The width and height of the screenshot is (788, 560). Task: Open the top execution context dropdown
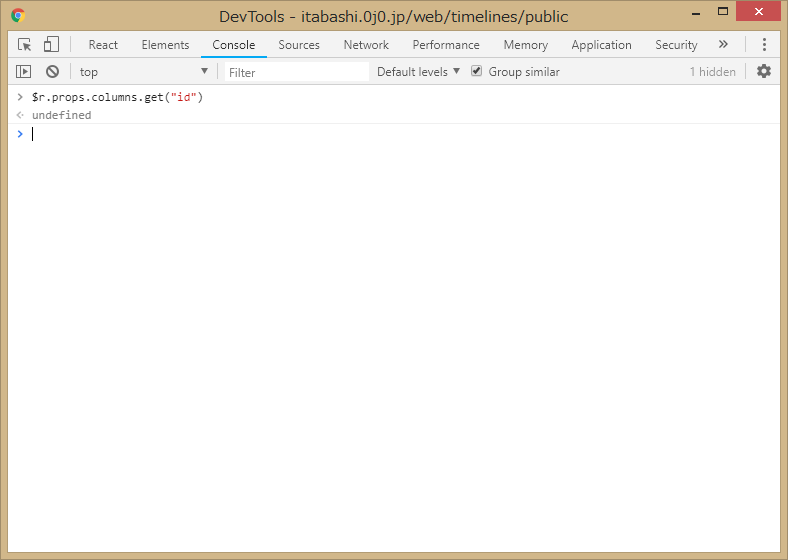144,72
